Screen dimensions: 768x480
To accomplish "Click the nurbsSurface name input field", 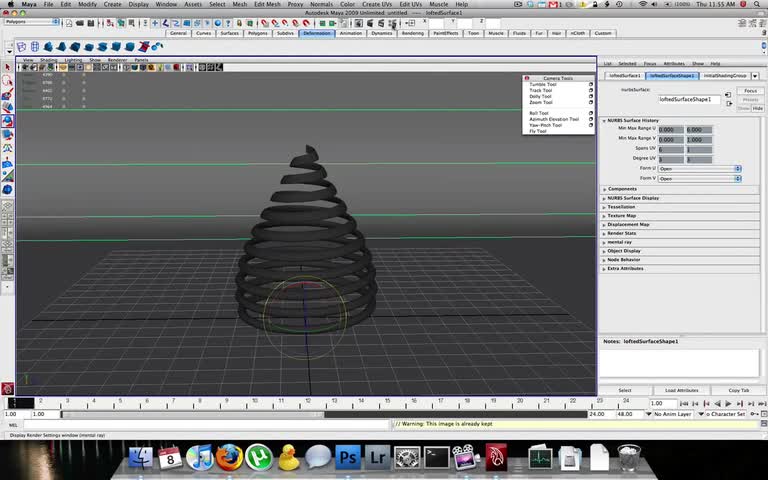I will pos(689,99).
